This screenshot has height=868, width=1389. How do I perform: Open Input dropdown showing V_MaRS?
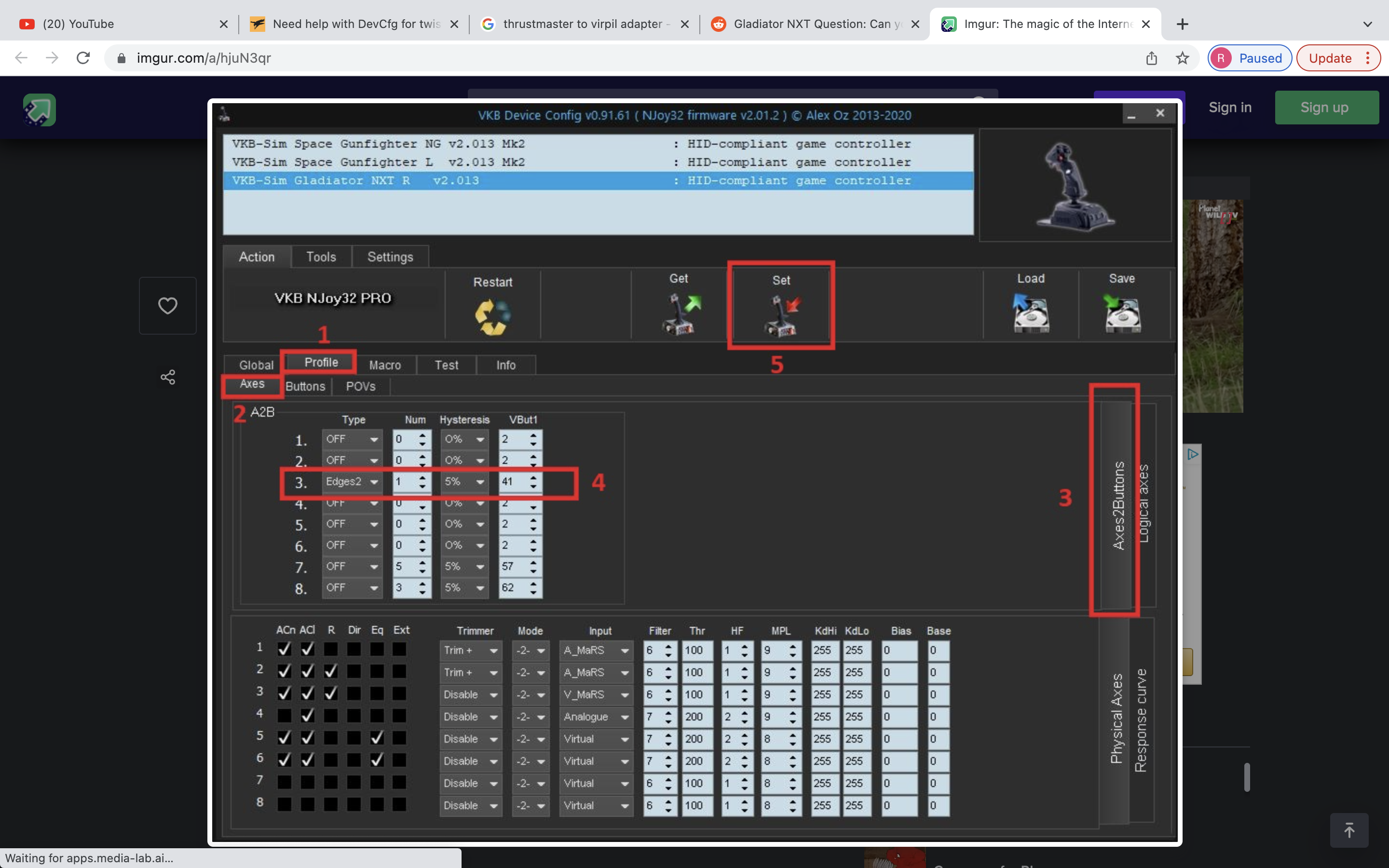pos(596,694)
